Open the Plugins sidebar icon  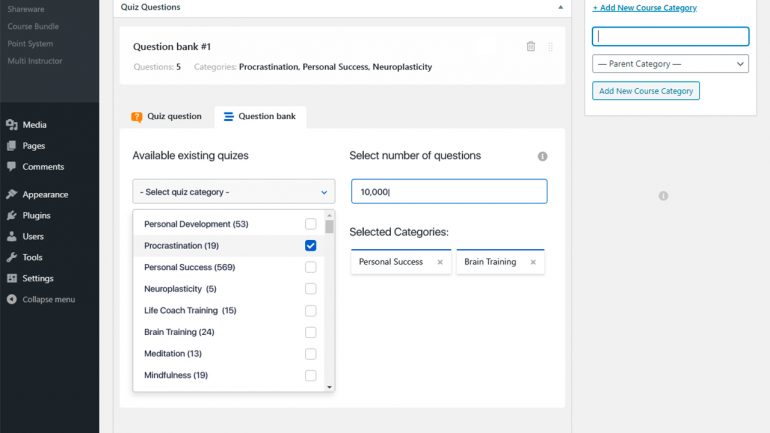[12, 216]
